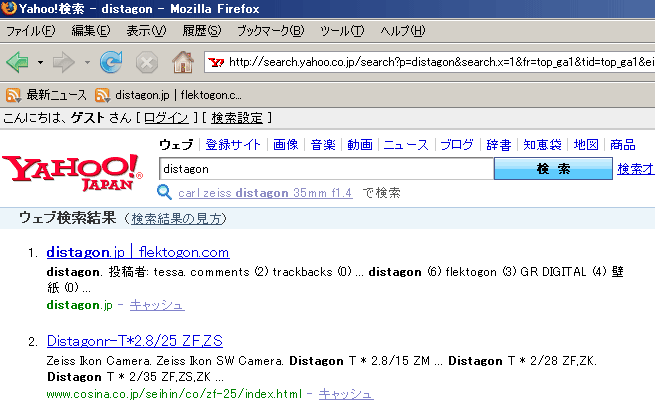The image size is (655, 413).
Task: Open distagon.jp | flektogon.c... feed bookmark
Action: click(x=168, y=95)
